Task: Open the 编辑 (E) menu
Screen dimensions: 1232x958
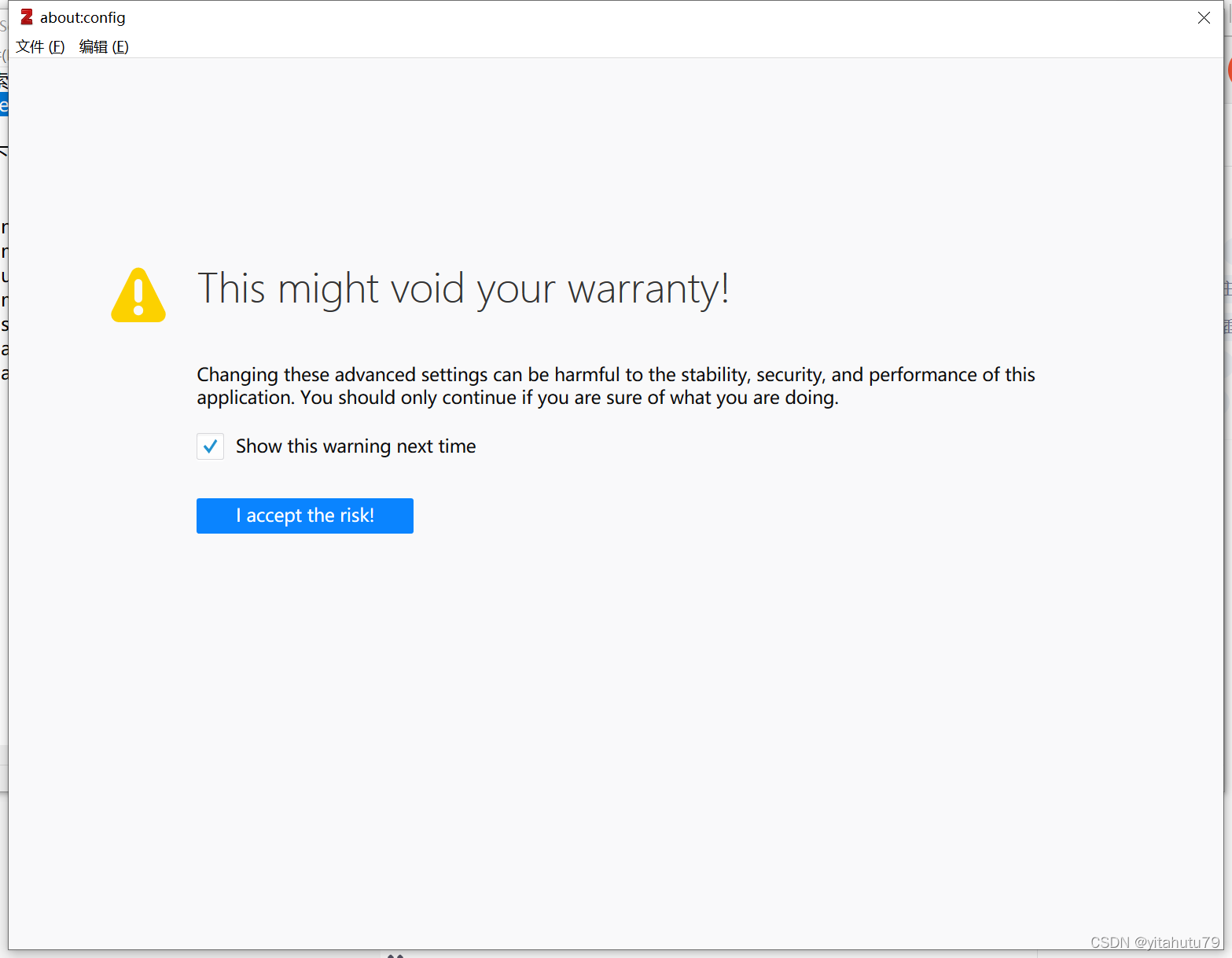Action: tap(104, 47)
